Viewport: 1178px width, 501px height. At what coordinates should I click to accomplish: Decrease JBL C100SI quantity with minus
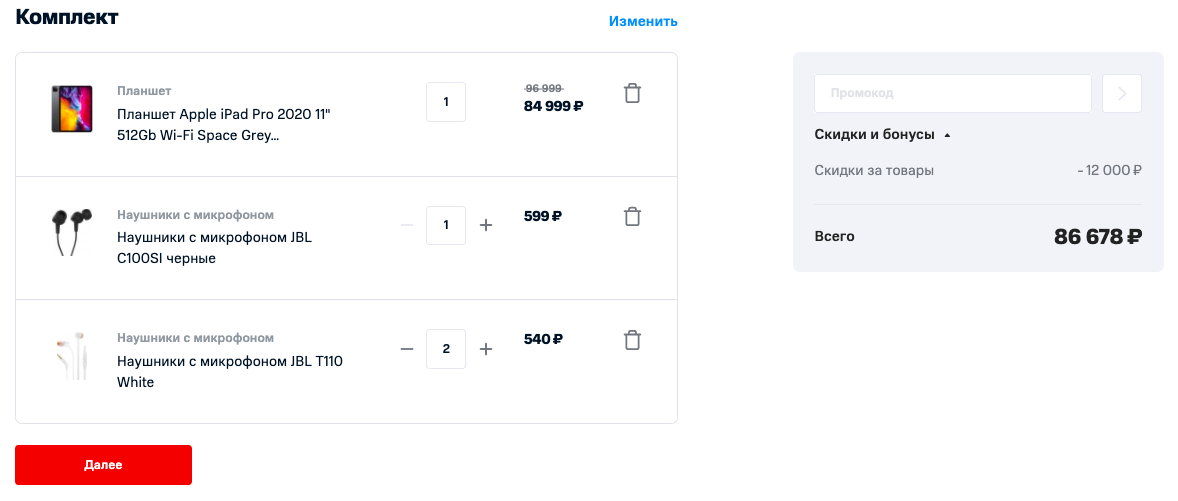(x=406, y=225)
